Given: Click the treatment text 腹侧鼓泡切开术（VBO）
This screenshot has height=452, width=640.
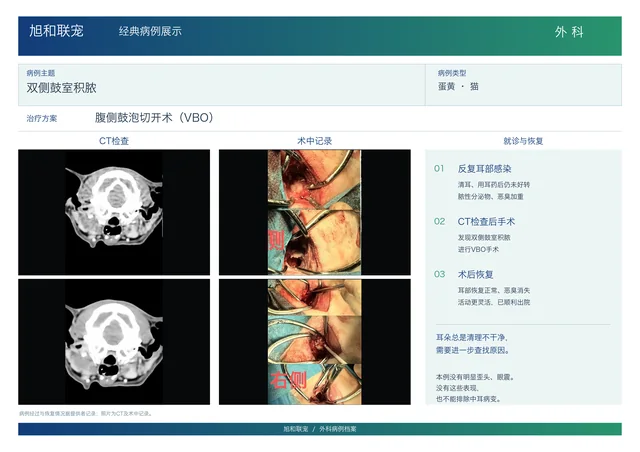Looking at the screenshot, I should (x=154, y=118).
